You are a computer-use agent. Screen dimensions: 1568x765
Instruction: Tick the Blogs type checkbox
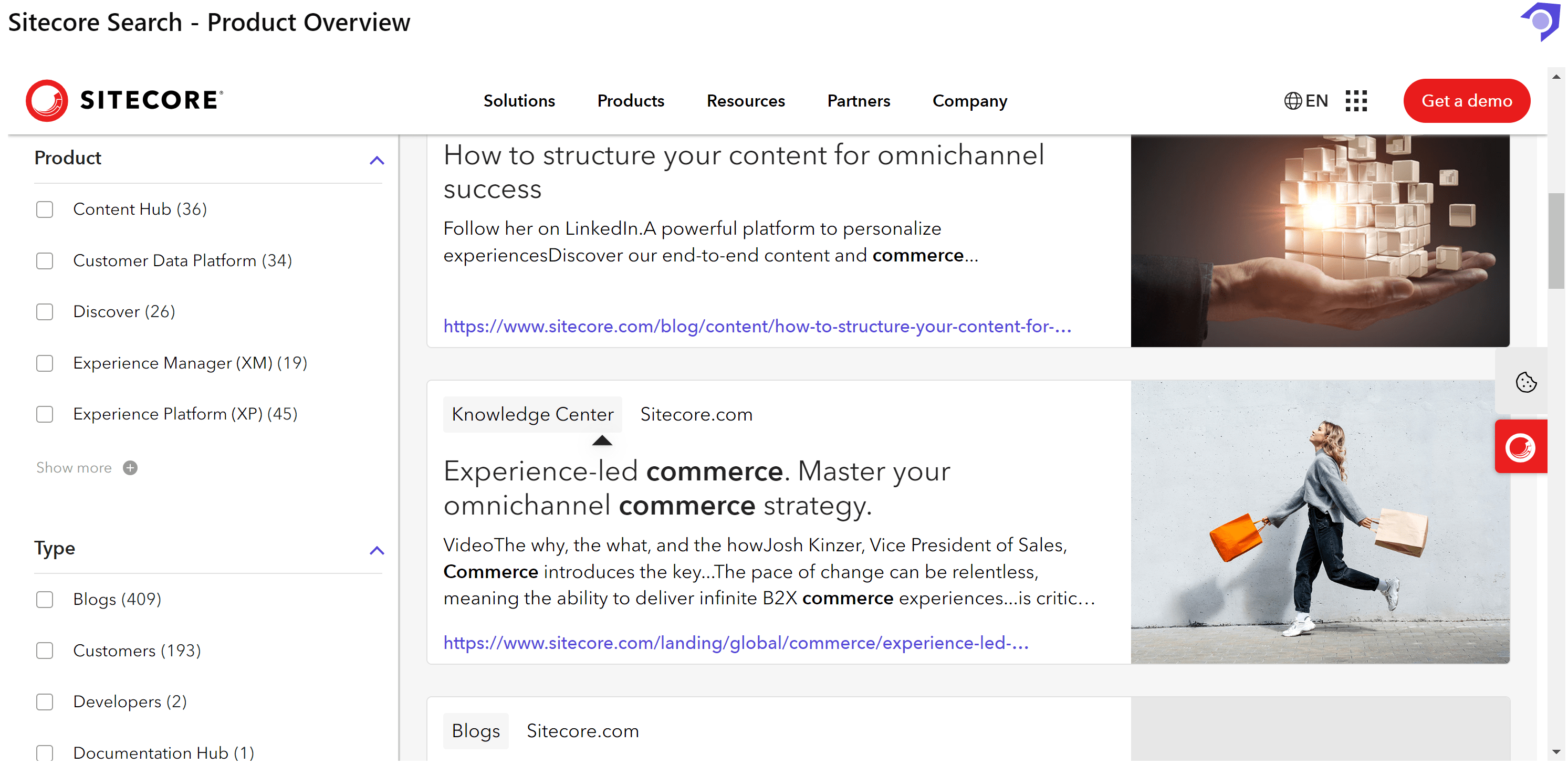coord(45,600)
